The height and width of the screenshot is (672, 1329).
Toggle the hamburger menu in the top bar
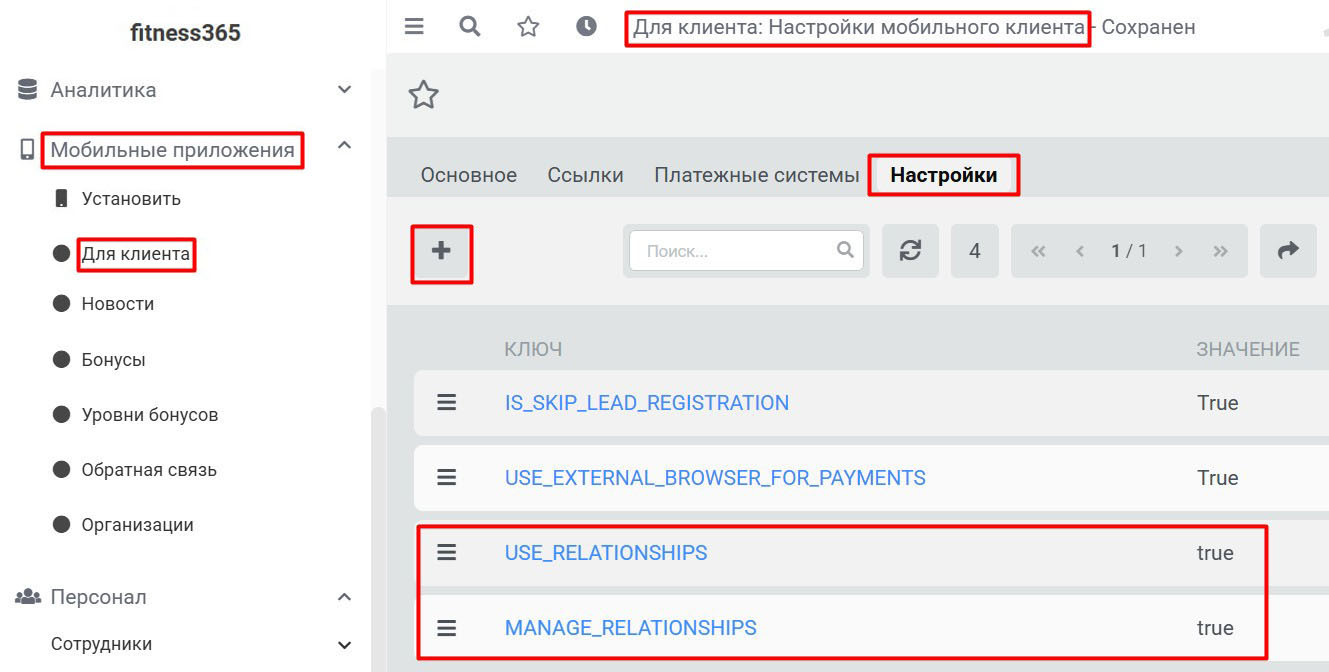click(414, 27)
